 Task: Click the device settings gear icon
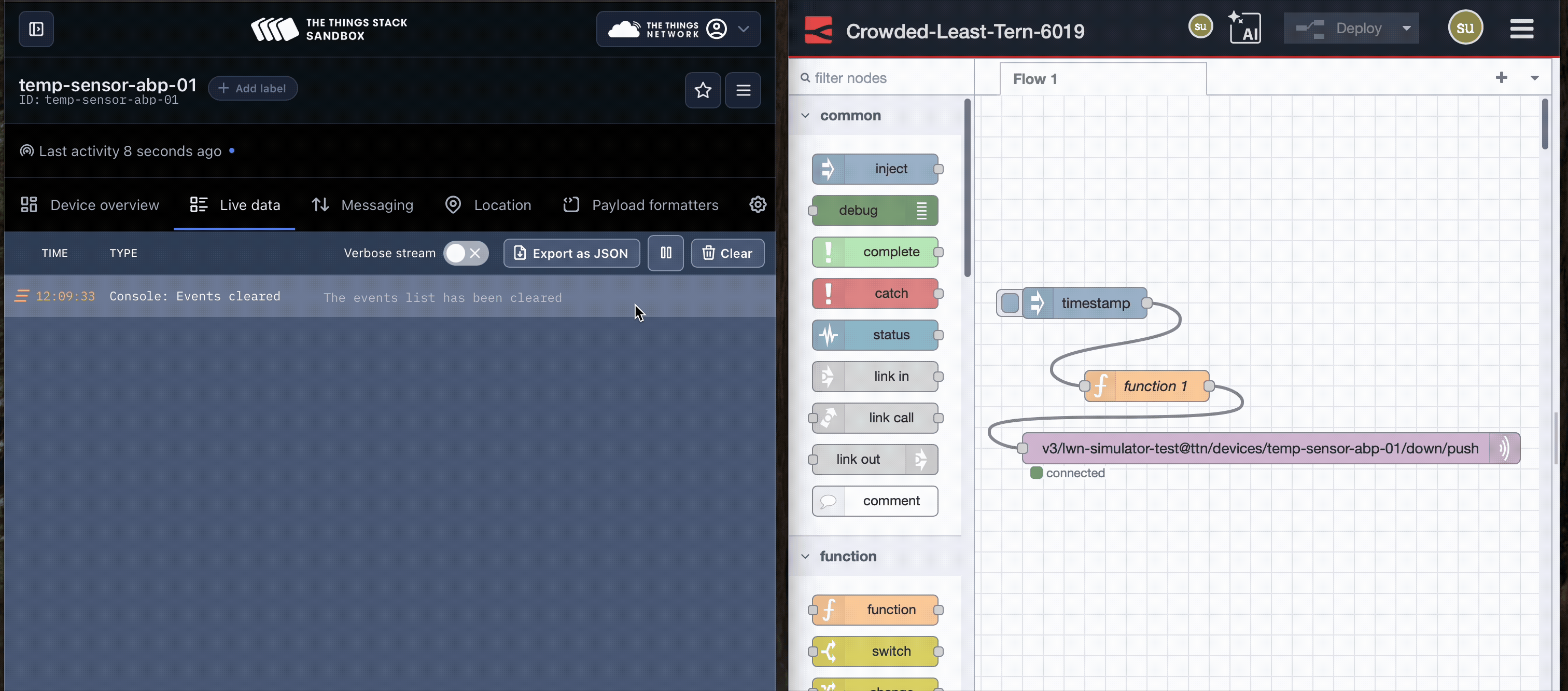point(757,204)
